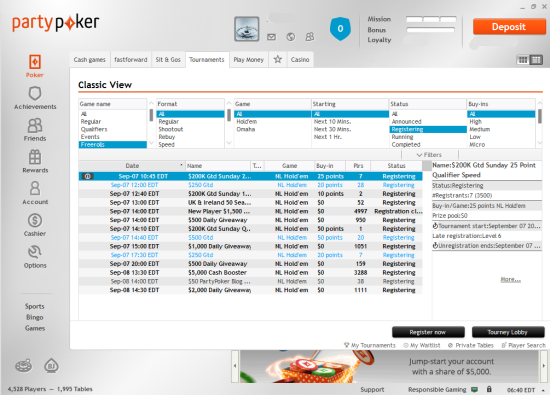The height and width of the screenshot is (395, 550).
Task: Select High in Buy-ins filter
Action: pos(501,121)
